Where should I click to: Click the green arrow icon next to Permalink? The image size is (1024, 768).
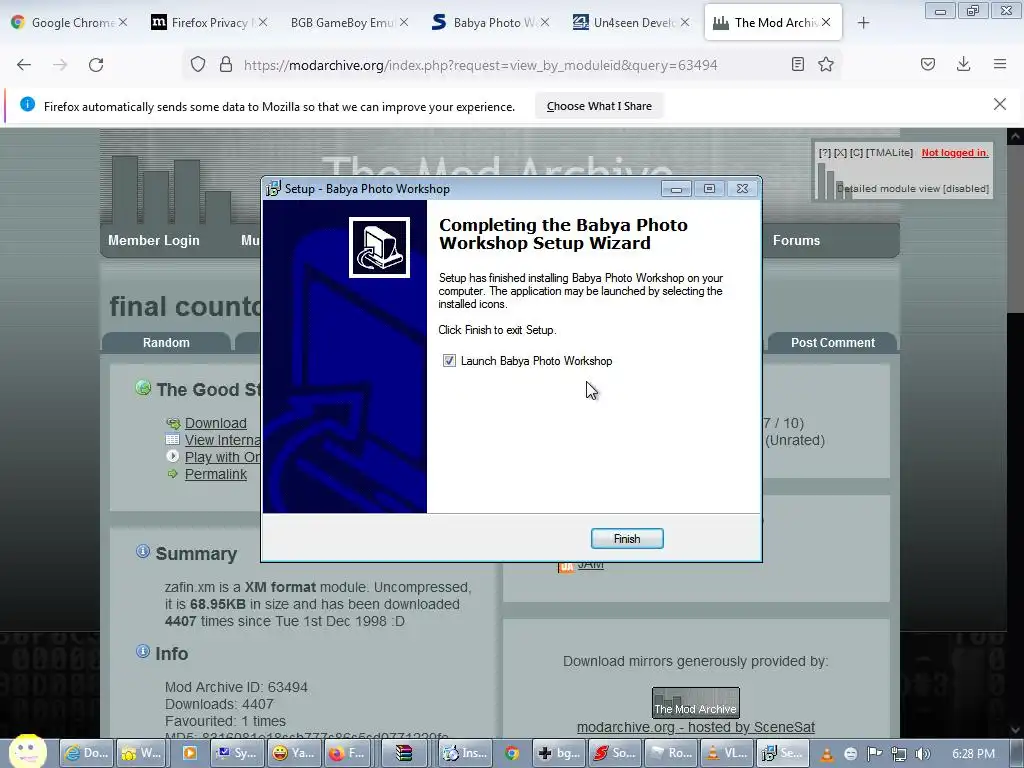click(172, 474)
